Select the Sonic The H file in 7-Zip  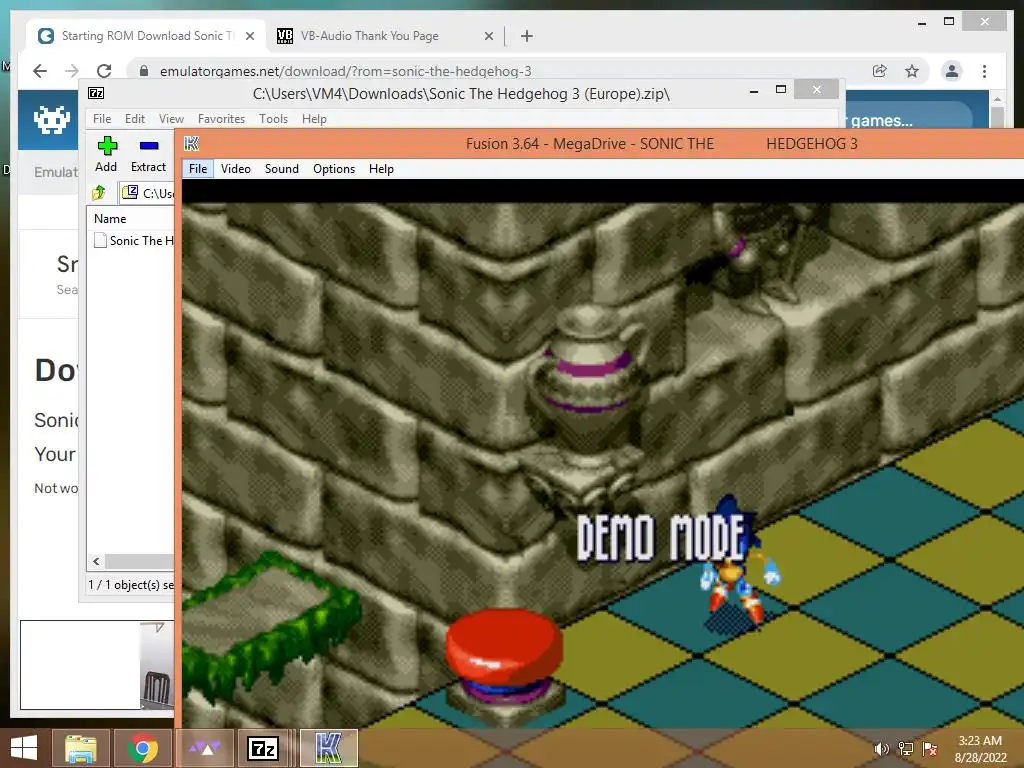coord(134,240)
